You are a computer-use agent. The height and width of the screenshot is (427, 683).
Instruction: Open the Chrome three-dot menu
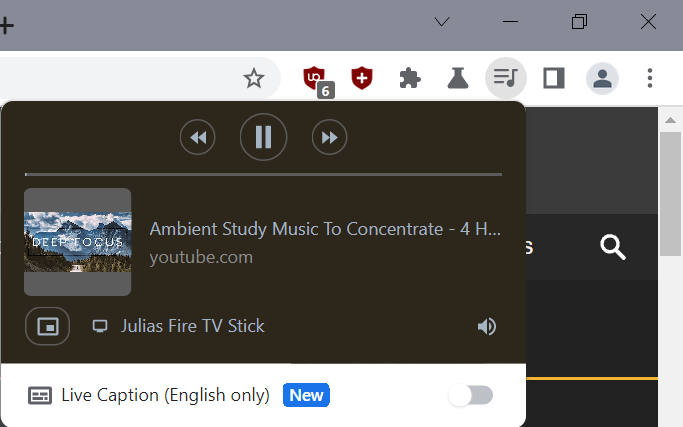coord(650,78)
